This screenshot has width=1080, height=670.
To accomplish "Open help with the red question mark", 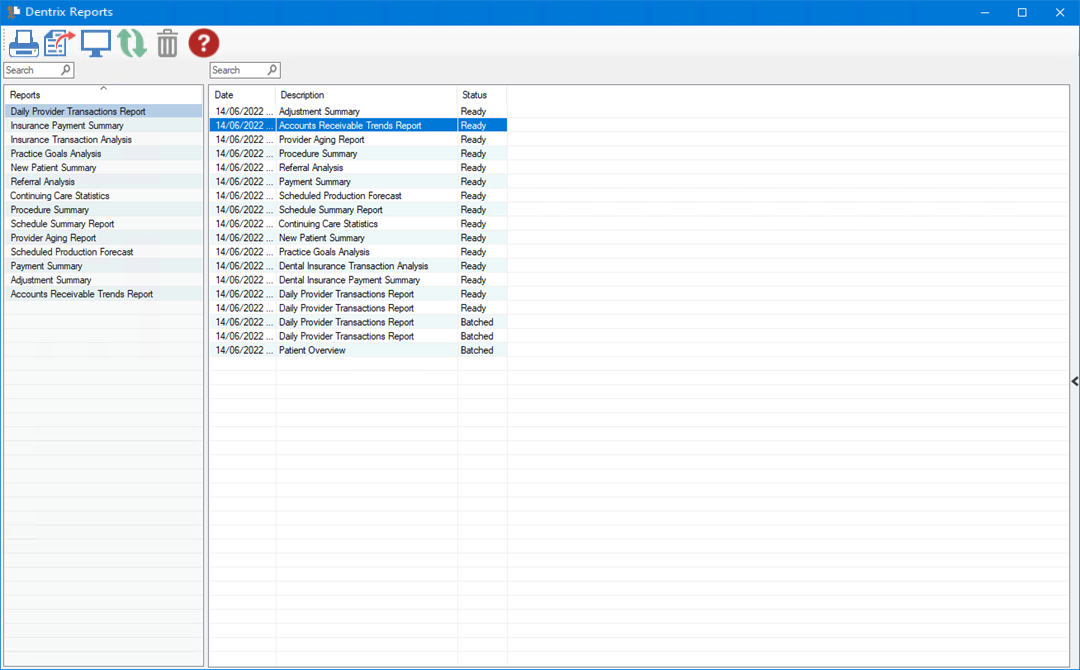I will tap(204, 43).
